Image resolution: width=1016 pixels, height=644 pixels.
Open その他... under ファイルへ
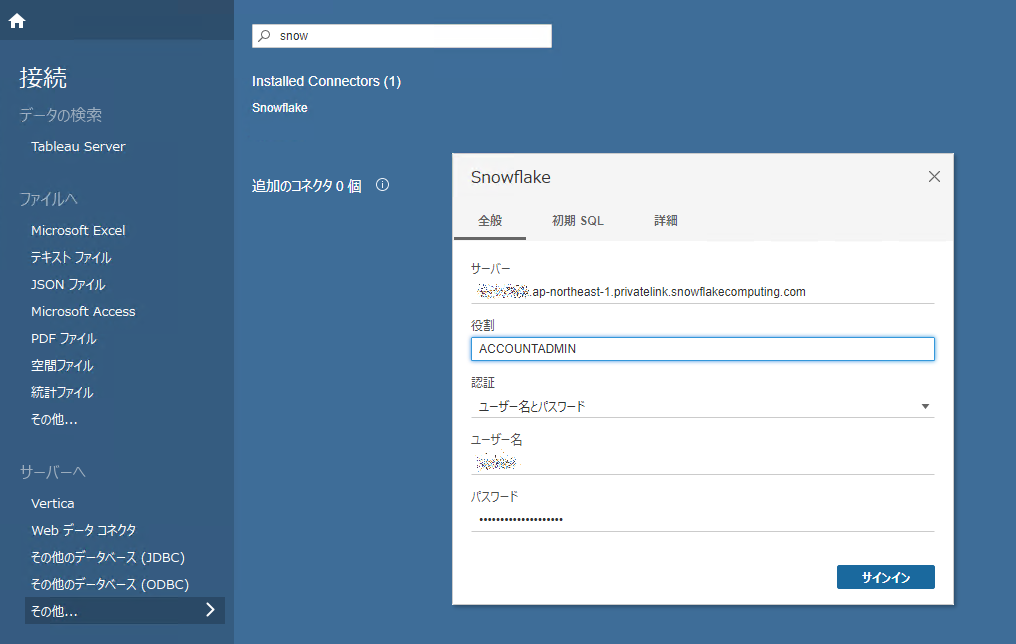point(54,419)
